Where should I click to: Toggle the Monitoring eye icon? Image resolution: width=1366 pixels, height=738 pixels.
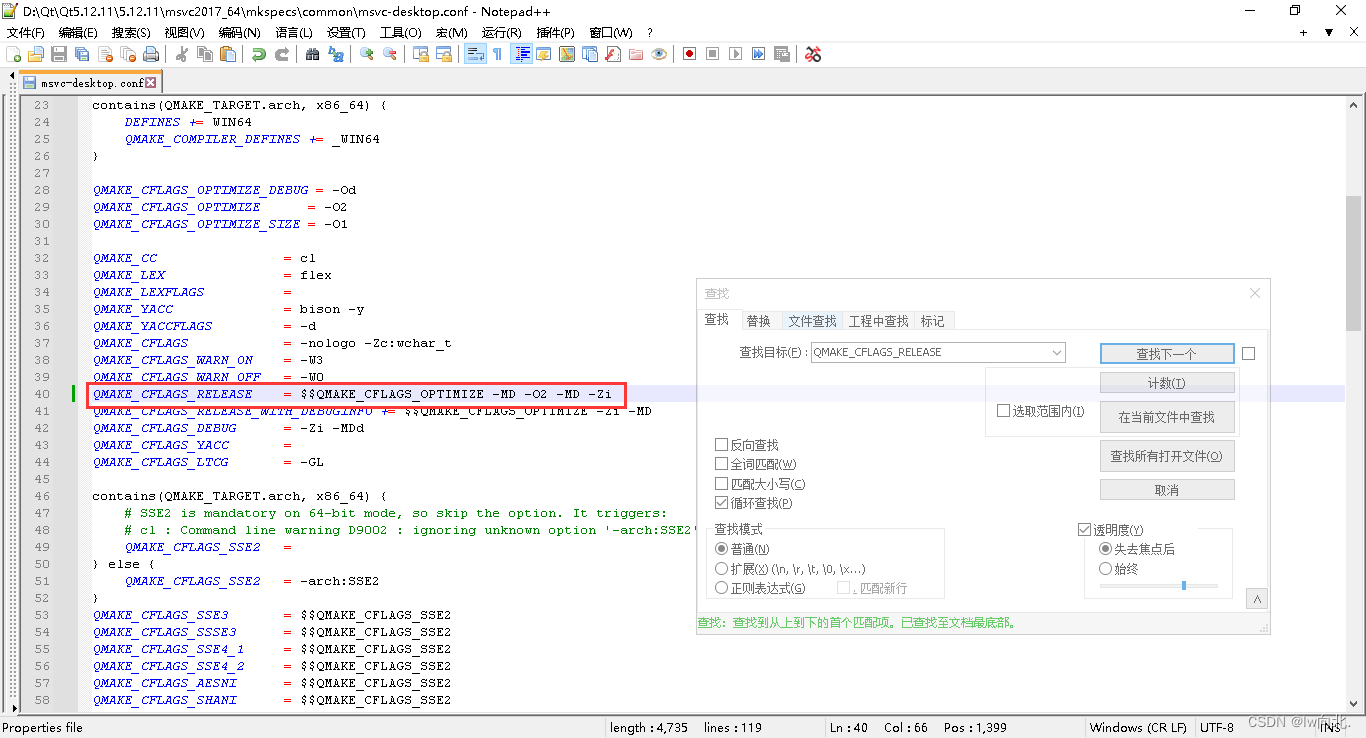659,54
